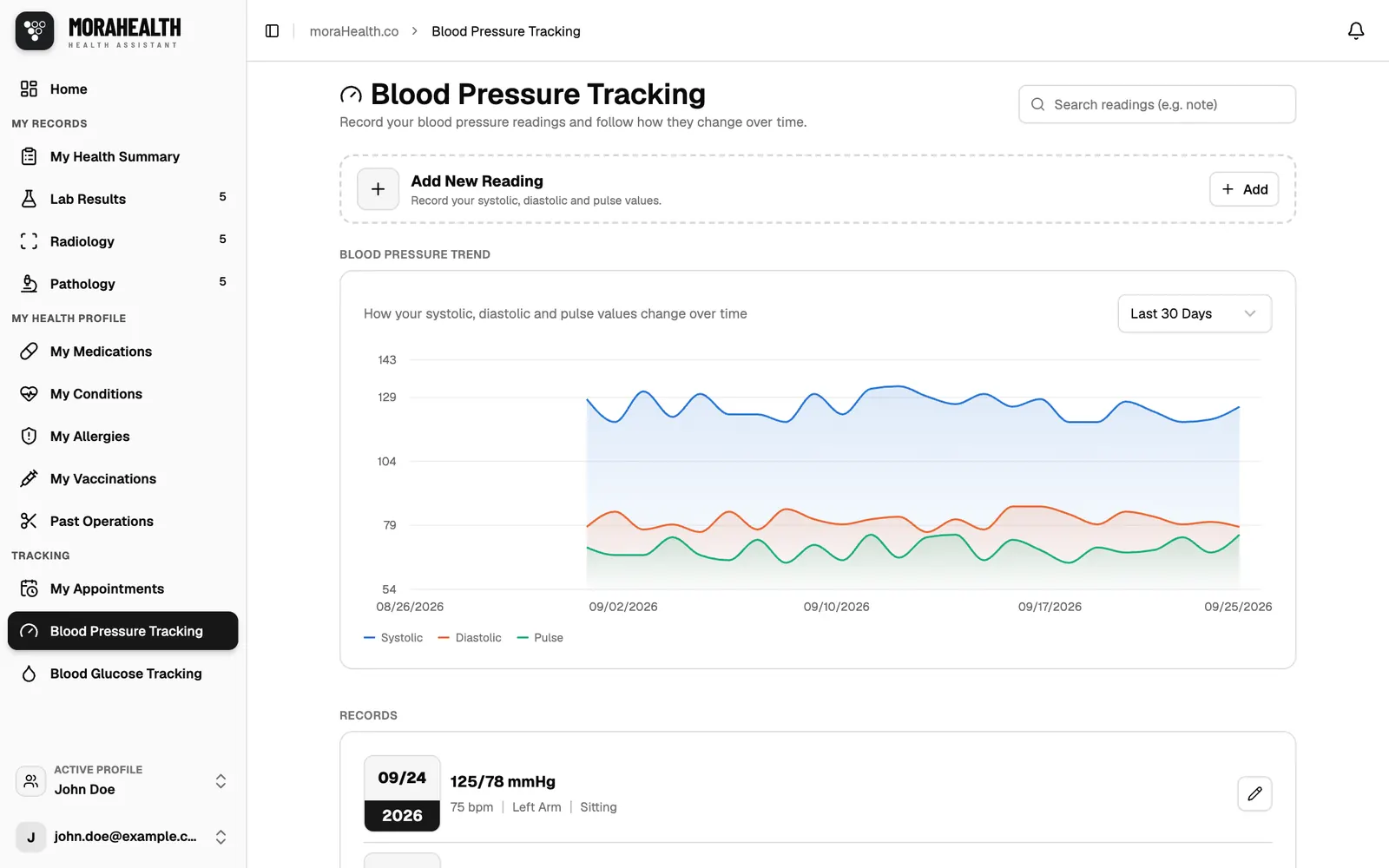
Task: Toggle the Systolic legend series
Action: click(x=393, y=638)
